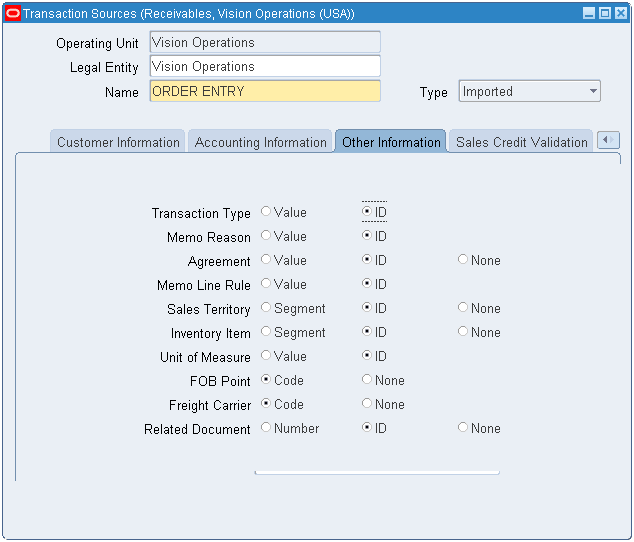Choose Value option for Memo Reason

tap(266, 236)
